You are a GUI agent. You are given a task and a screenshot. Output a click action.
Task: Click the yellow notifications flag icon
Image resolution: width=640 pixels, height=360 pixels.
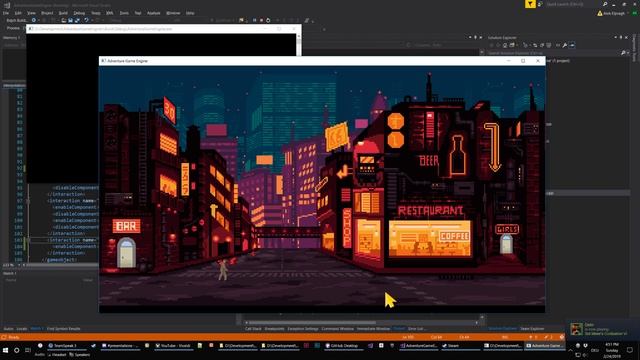(530, 4)
